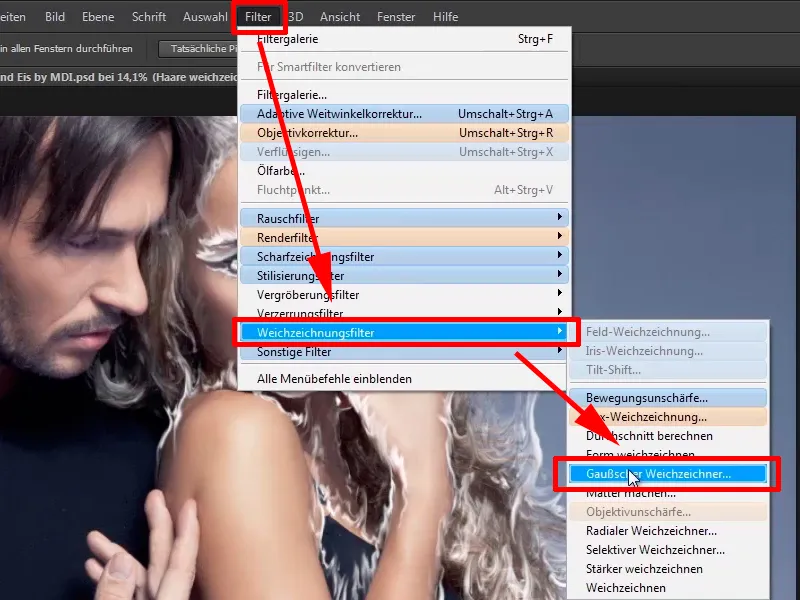Choose Bewegungsunschärfe... blur
800x600 pixels.
pyautogui.click(x=668, y=398)
